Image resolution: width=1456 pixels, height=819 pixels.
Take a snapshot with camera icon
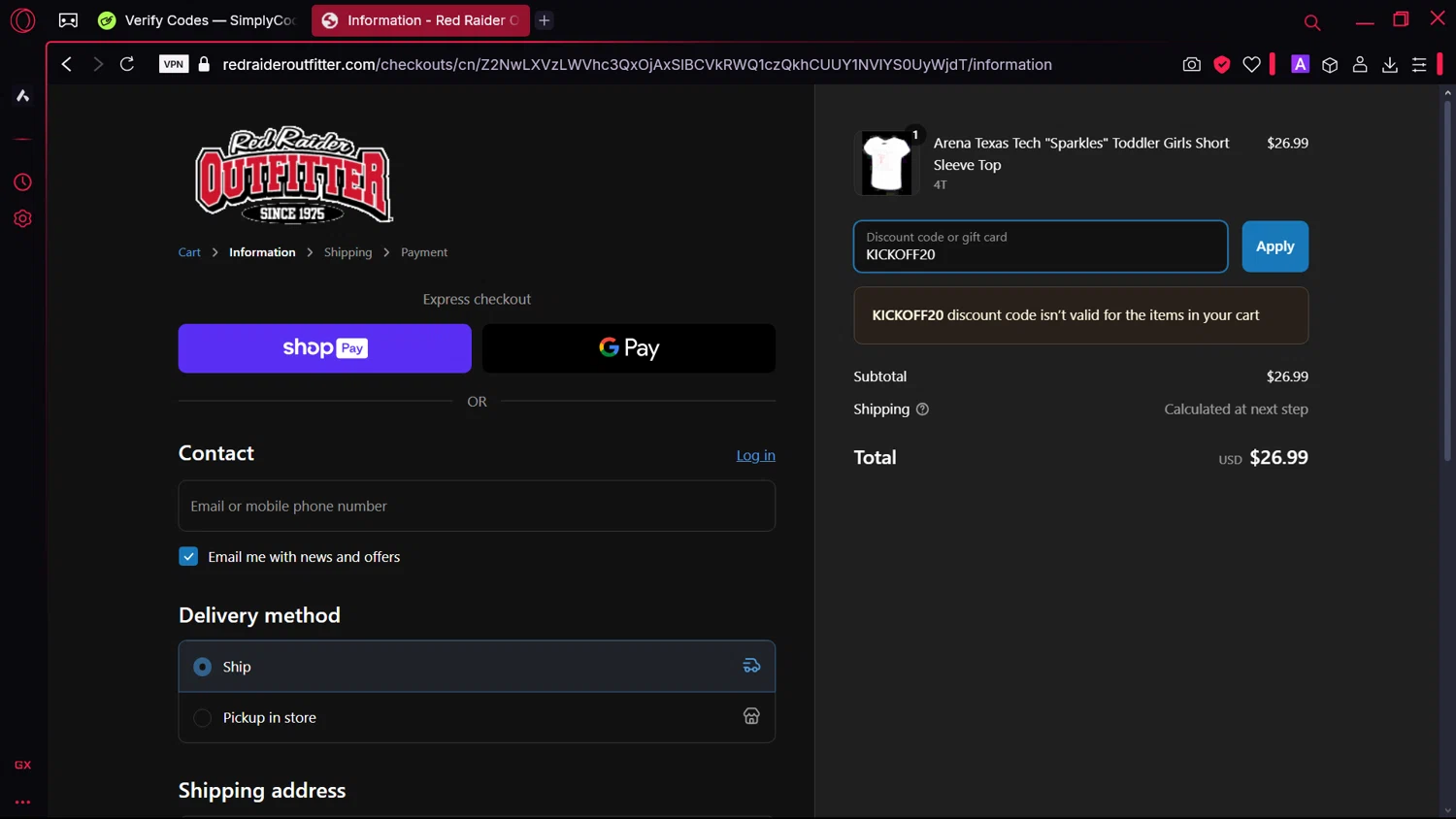point(1192,64)
